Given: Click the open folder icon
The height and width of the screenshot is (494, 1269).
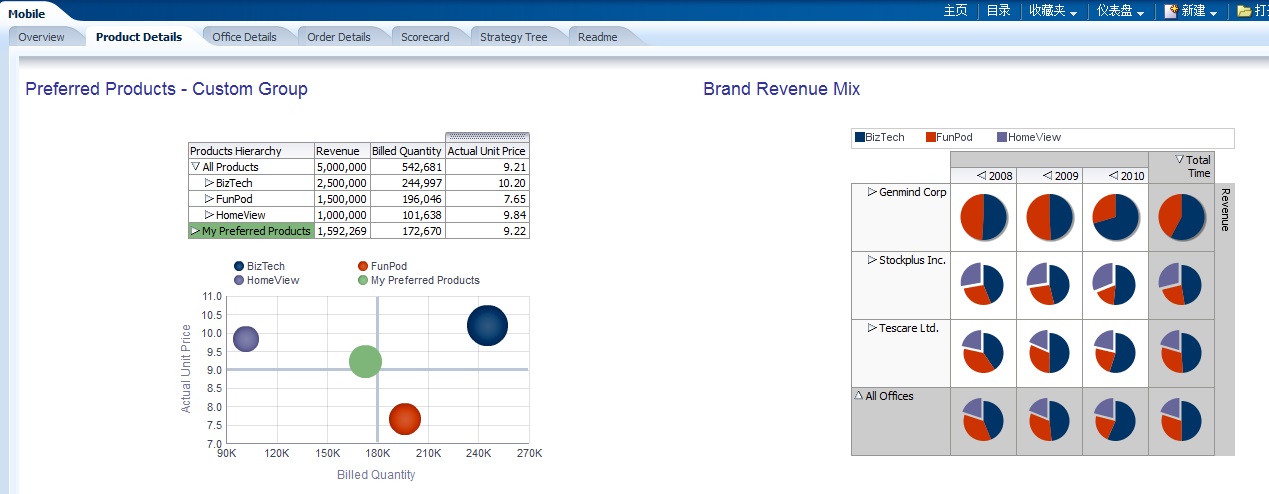Looking at the screenshot, I should coord(1244,11).
